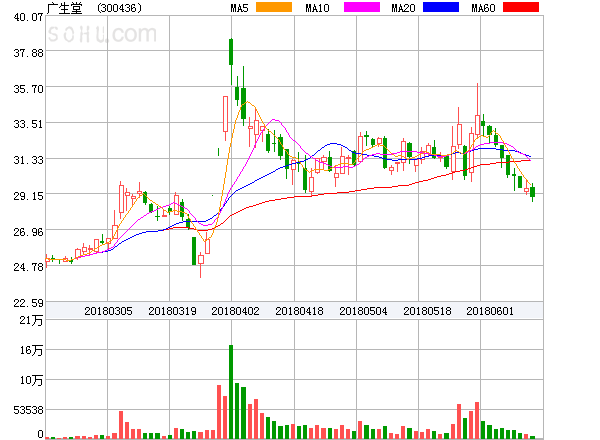Click the MA20 legend label
The height and width of the screenshot is (440, 600).
click(403, 8)
